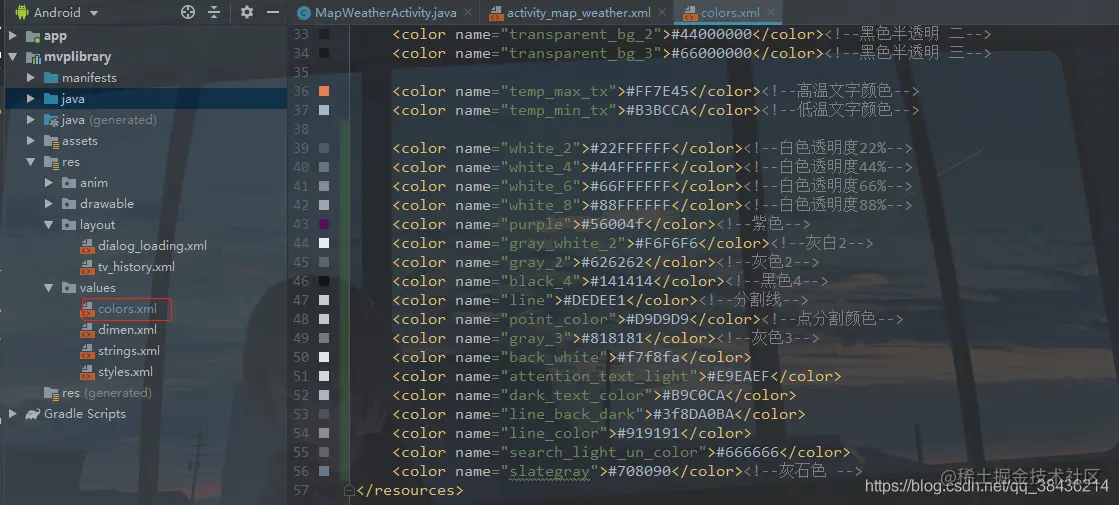Expand the Gradle Scripts node
Screen dimensions: 1119x505
(x=13, y=414)
